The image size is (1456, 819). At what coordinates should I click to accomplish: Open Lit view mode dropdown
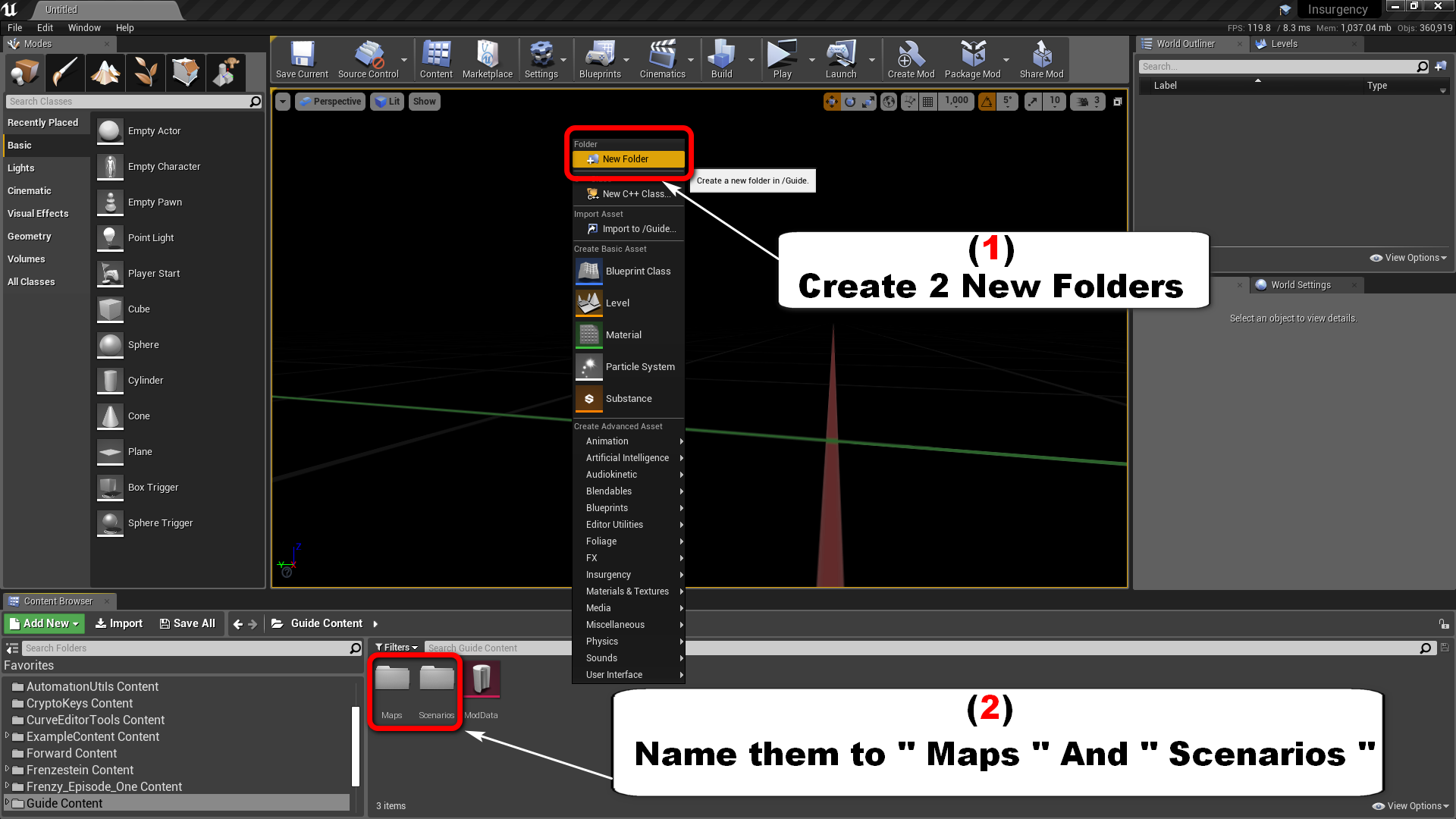pos(388,102)
